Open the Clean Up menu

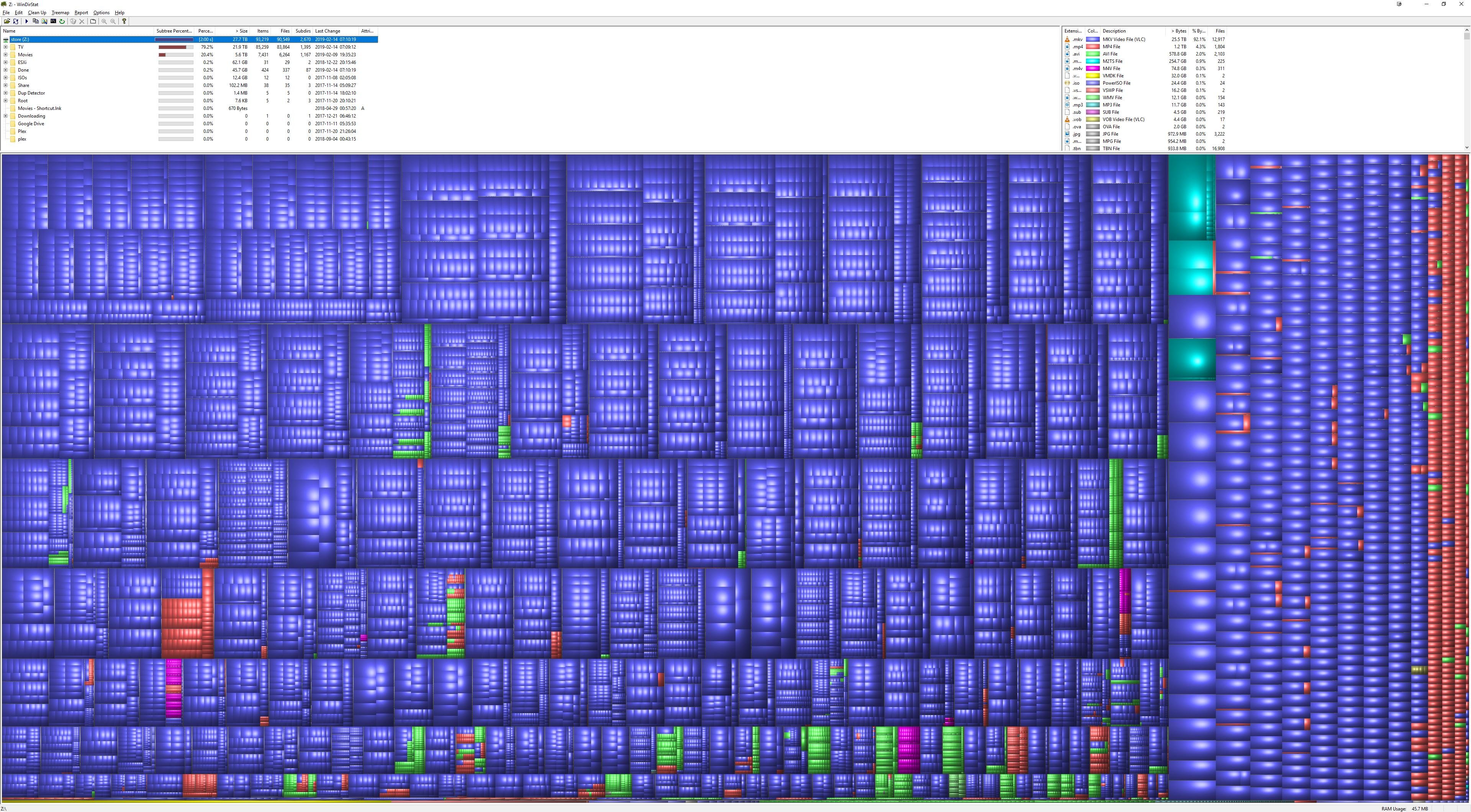36,13
